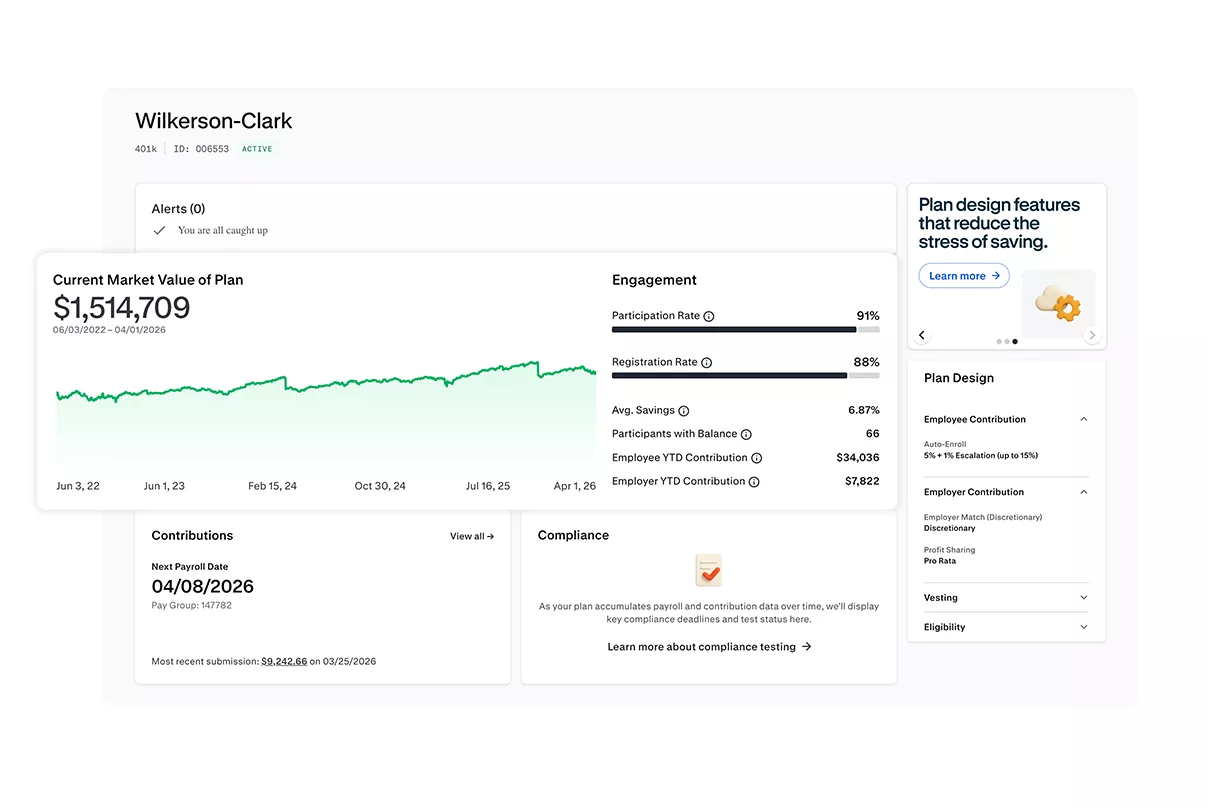The image size is (1208, 806).
Task: Click Participation Rate info icon
Action: [709, 316]
